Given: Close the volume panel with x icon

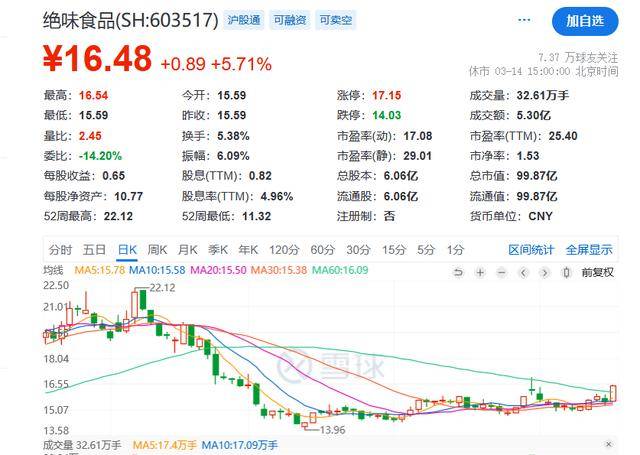Looking at the screenshot, I should coord(608,444).
